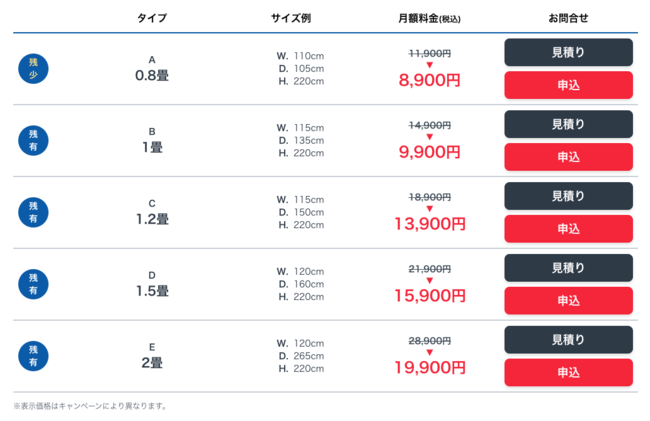
Task: Open 見積り for type C 1.2畳
Action: point(568,196)
